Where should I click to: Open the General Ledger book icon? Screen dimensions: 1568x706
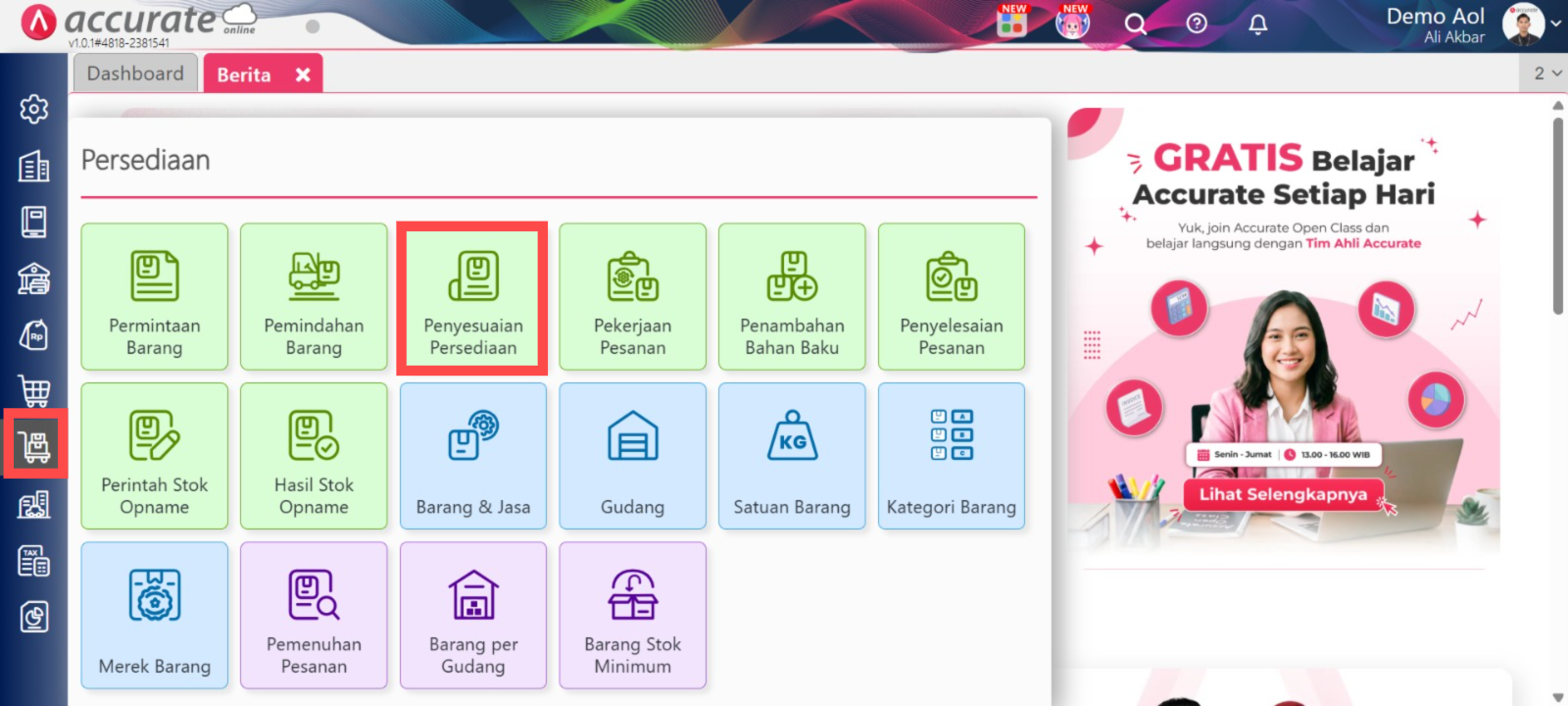tap(34, 222)
